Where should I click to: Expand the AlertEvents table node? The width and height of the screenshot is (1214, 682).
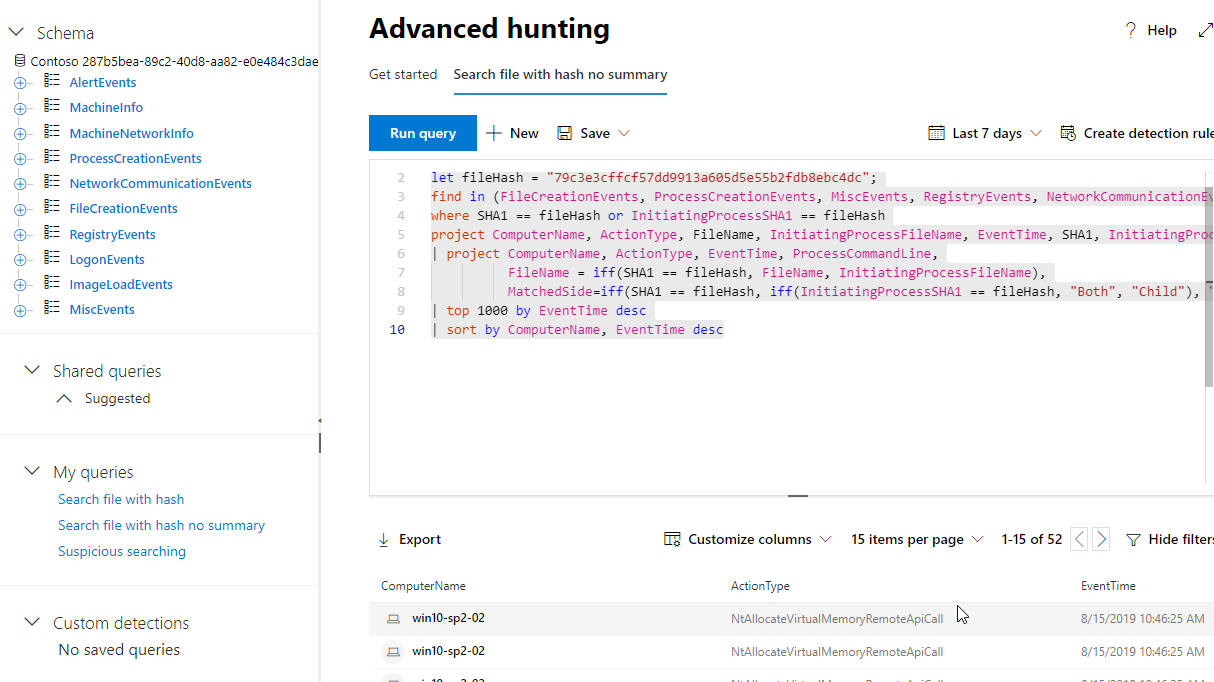click(x=20, y=83)
